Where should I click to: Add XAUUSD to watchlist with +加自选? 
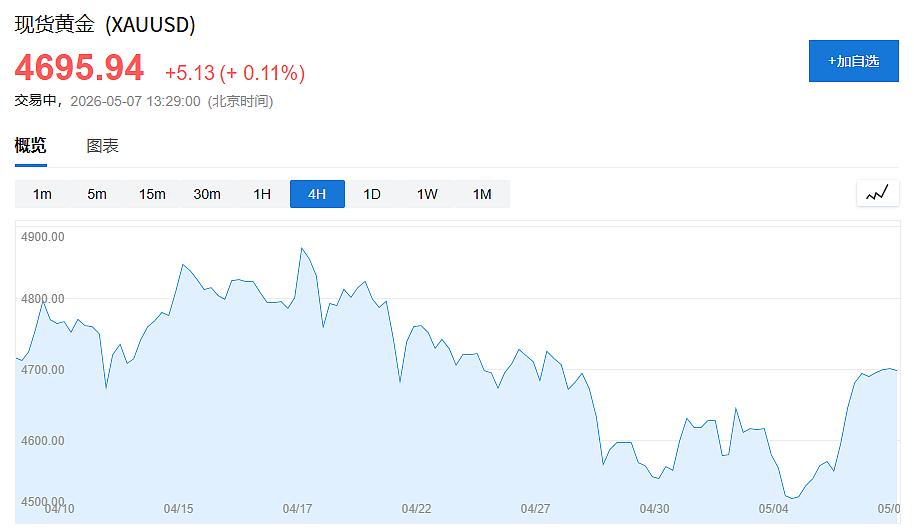(x=853, y=61)
